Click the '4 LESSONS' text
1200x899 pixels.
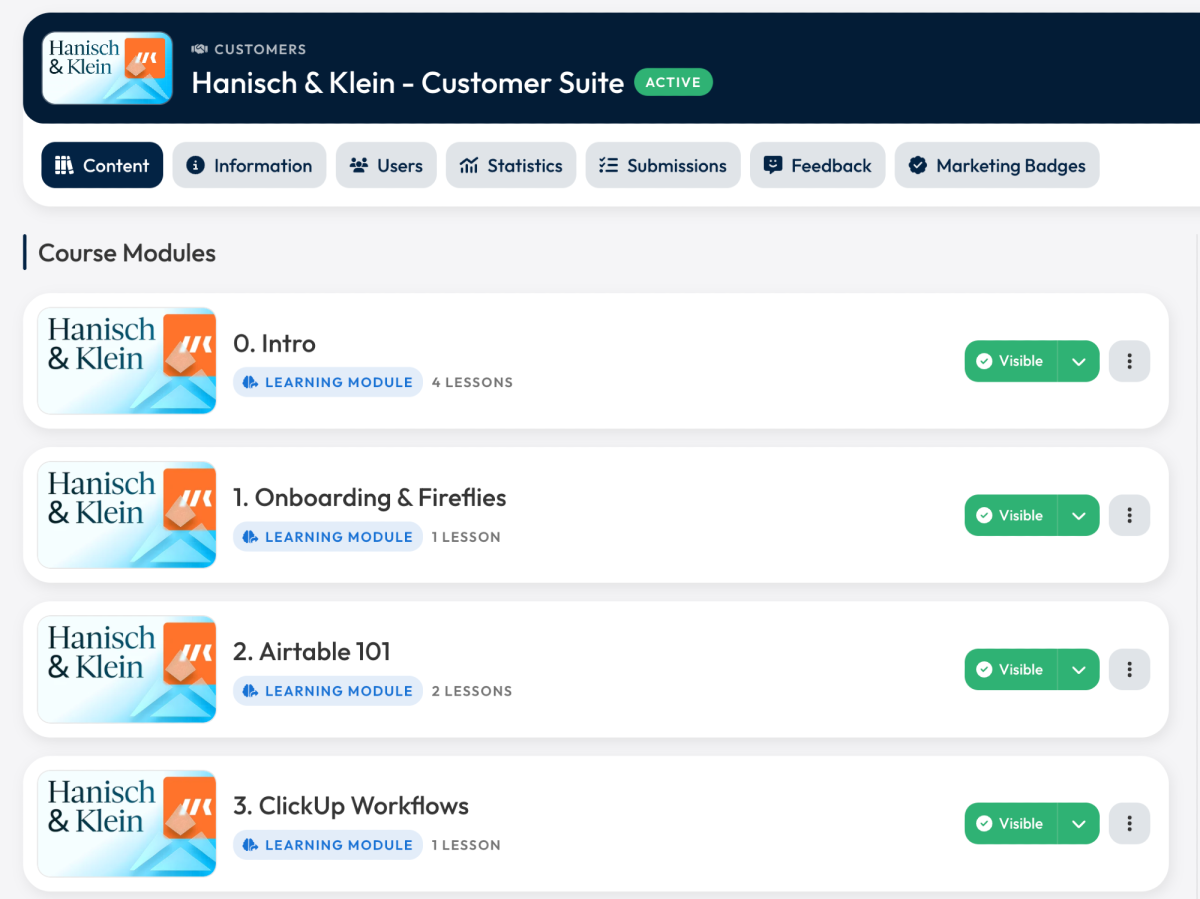[x=472, y=382]
